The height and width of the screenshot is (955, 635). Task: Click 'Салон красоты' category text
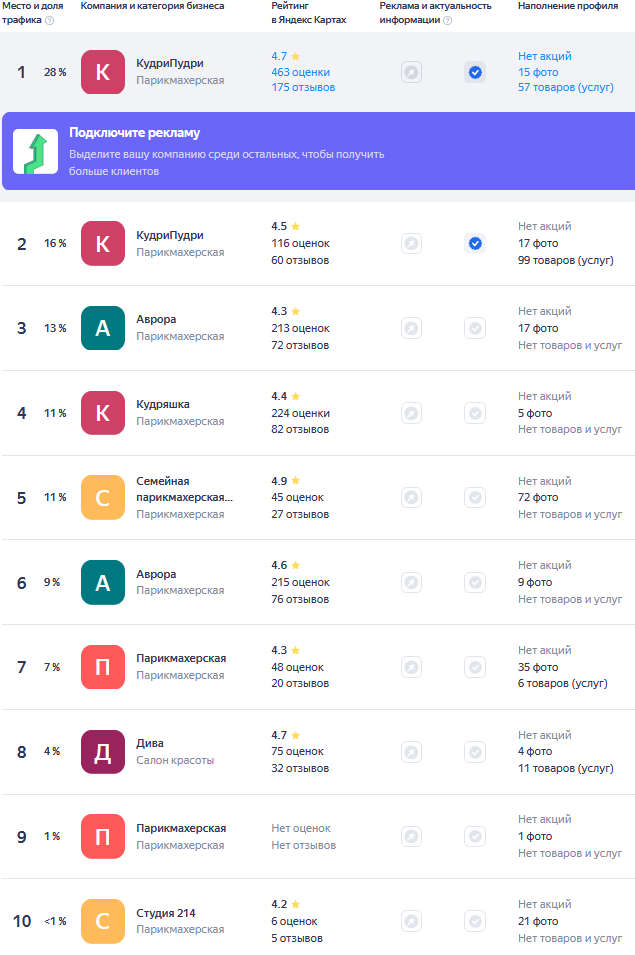coord(175,760)
